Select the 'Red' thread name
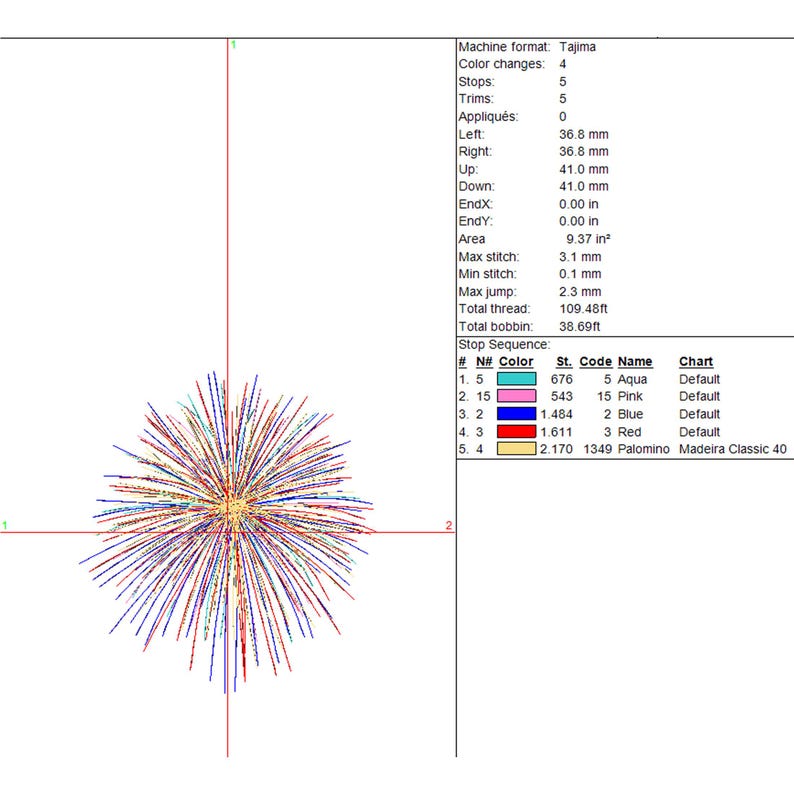 pos(629,432)
